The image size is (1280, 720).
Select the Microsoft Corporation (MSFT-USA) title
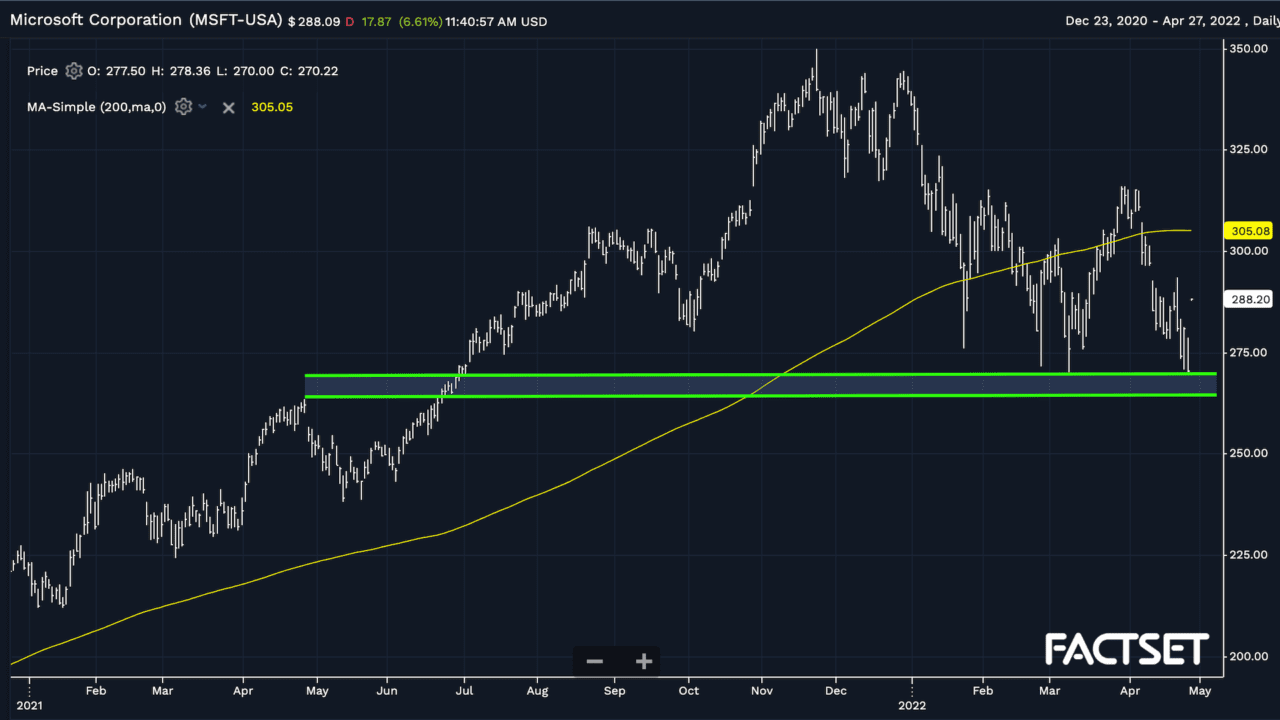(146, 20)
